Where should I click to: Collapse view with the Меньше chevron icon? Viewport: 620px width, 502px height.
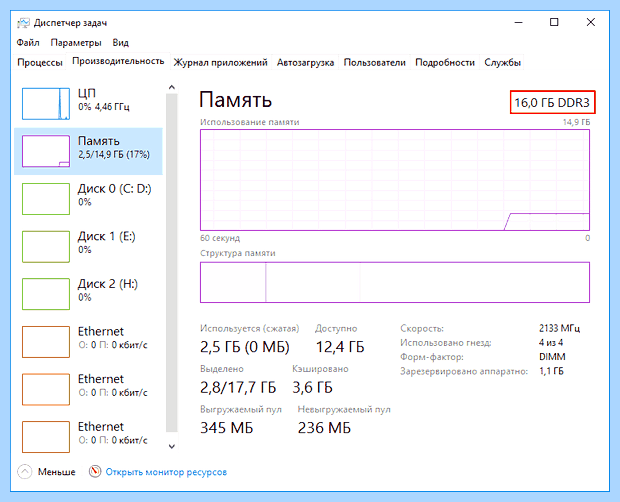pos(25,472)
